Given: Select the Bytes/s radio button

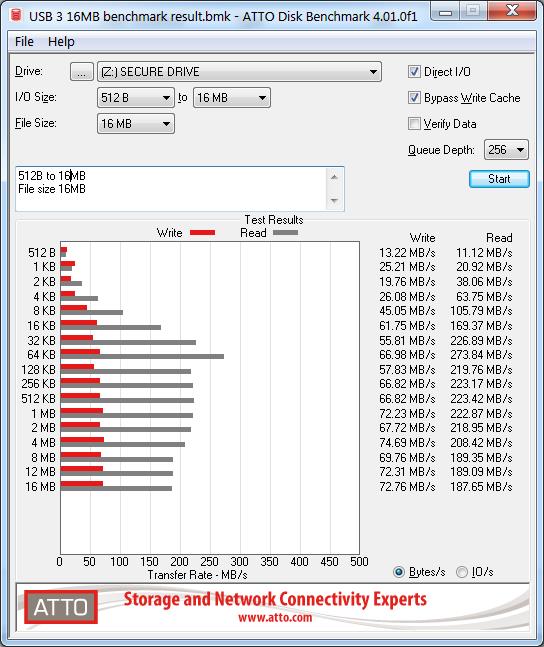Looking at the screenshot, I should point(399,572).
